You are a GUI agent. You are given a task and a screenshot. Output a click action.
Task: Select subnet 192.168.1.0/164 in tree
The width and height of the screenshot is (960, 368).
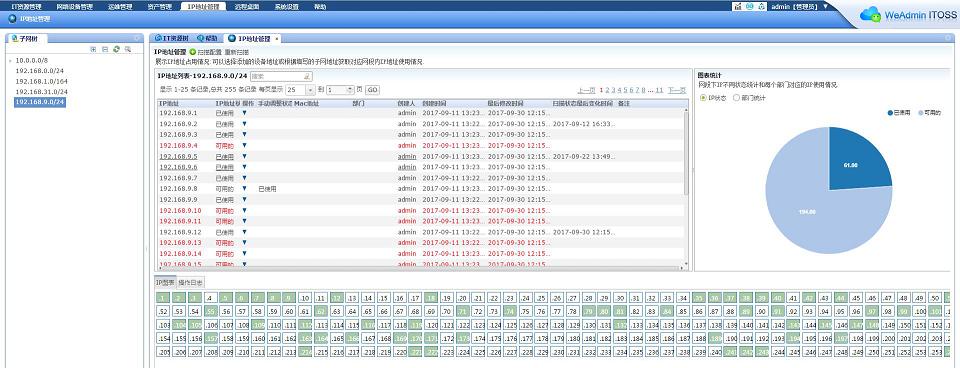click(41, 81)
